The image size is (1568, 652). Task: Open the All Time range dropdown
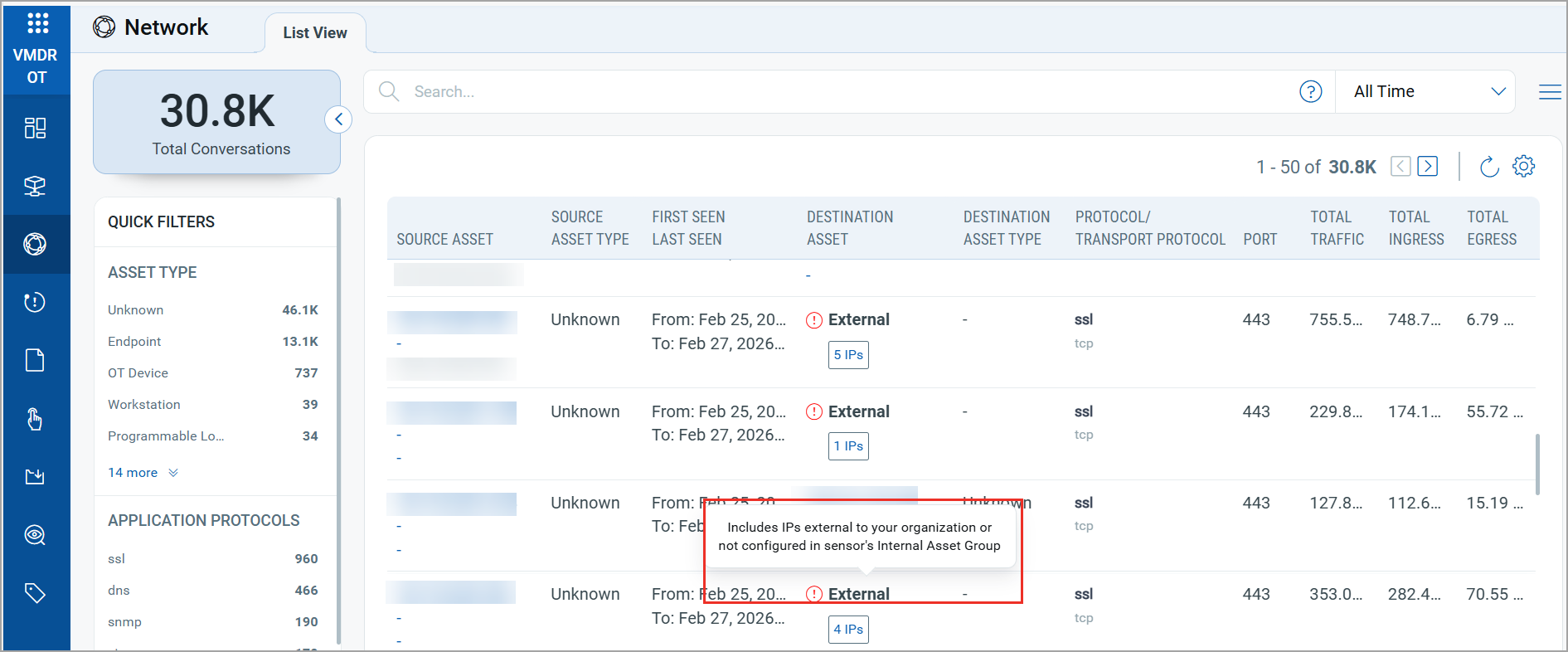[1426, 91]
